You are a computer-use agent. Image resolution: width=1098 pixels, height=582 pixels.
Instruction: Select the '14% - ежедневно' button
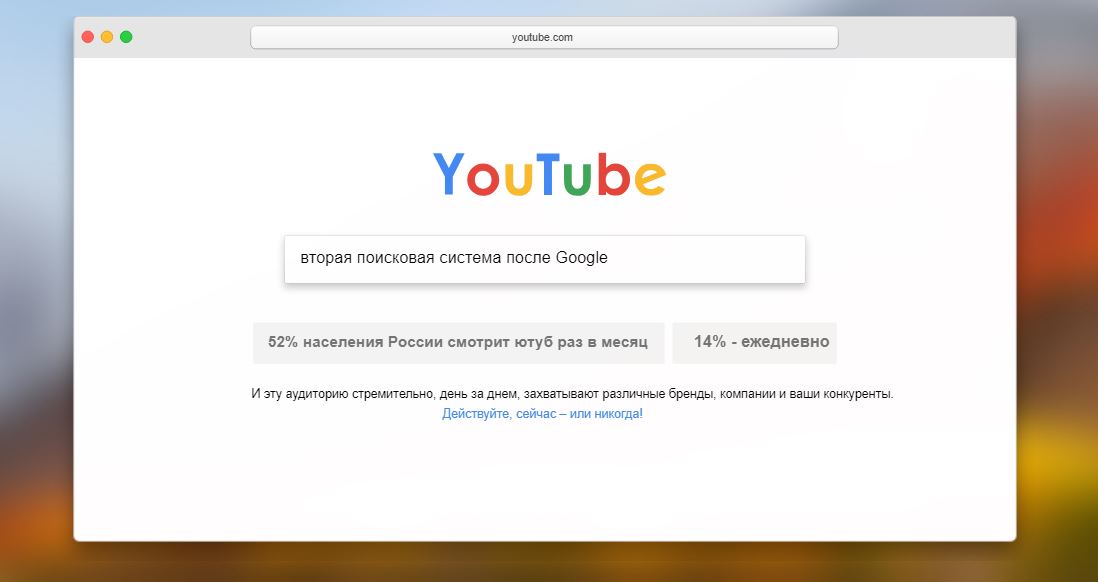tap(754, 342)
